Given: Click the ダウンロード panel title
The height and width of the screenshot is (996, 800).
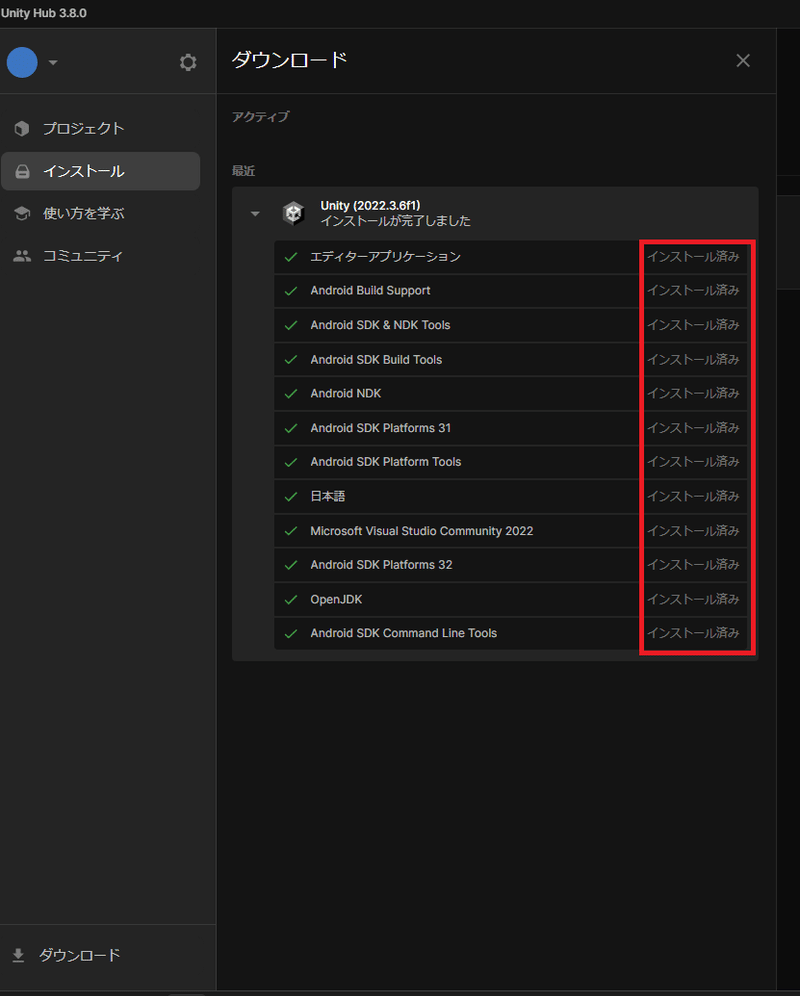Looking at the screenshot, I should pyautogui.click(x=289, y=60).
